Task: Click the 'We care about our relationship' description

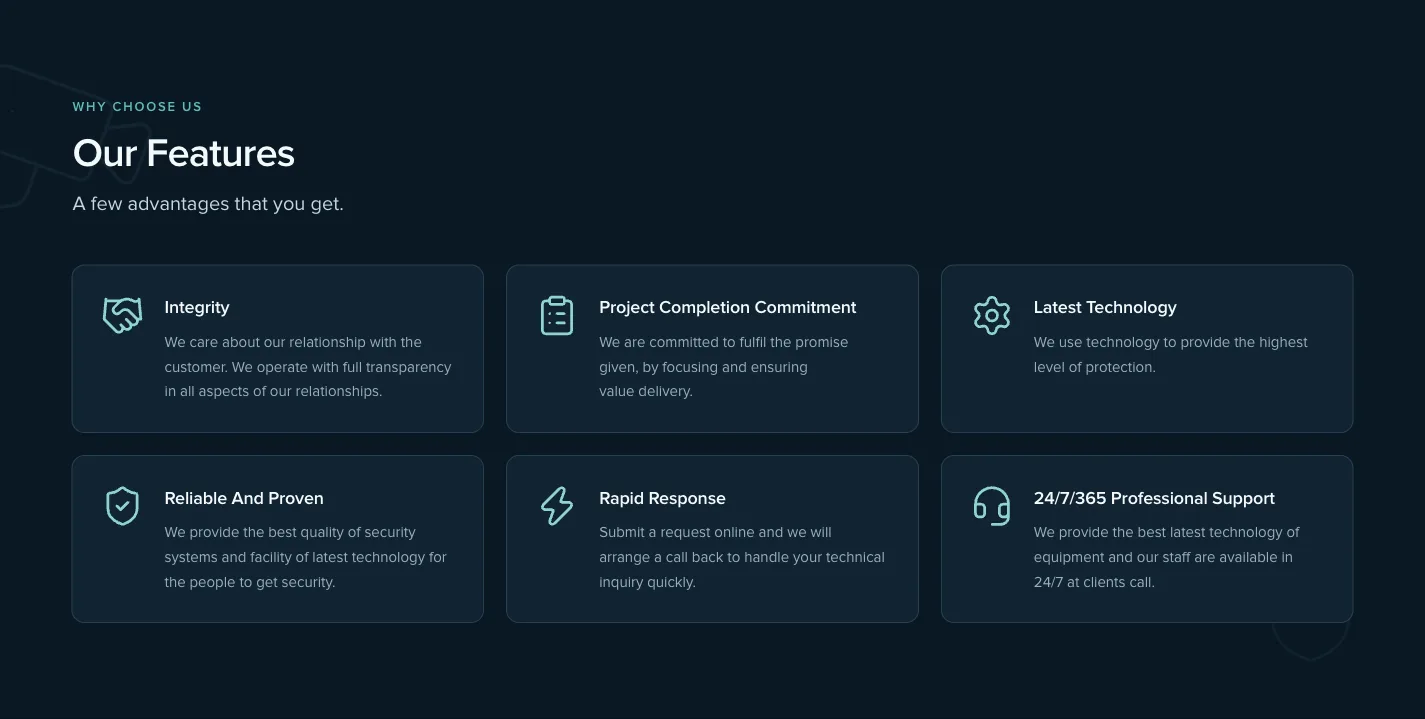Action: tap(308, 367)
